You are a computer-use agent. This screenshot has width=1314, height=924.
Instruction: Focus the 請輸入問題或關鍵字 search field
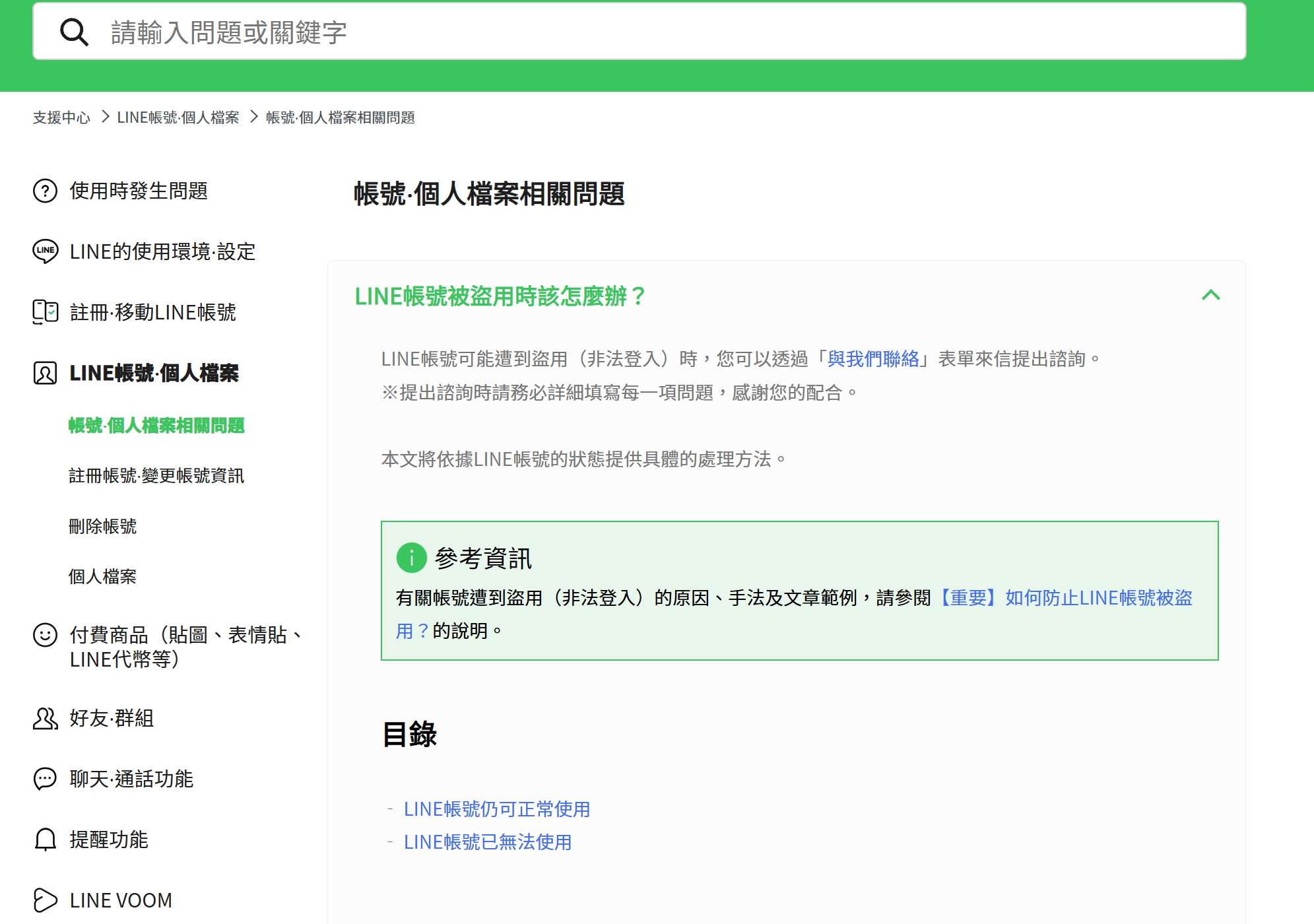[x=660, y=32]
